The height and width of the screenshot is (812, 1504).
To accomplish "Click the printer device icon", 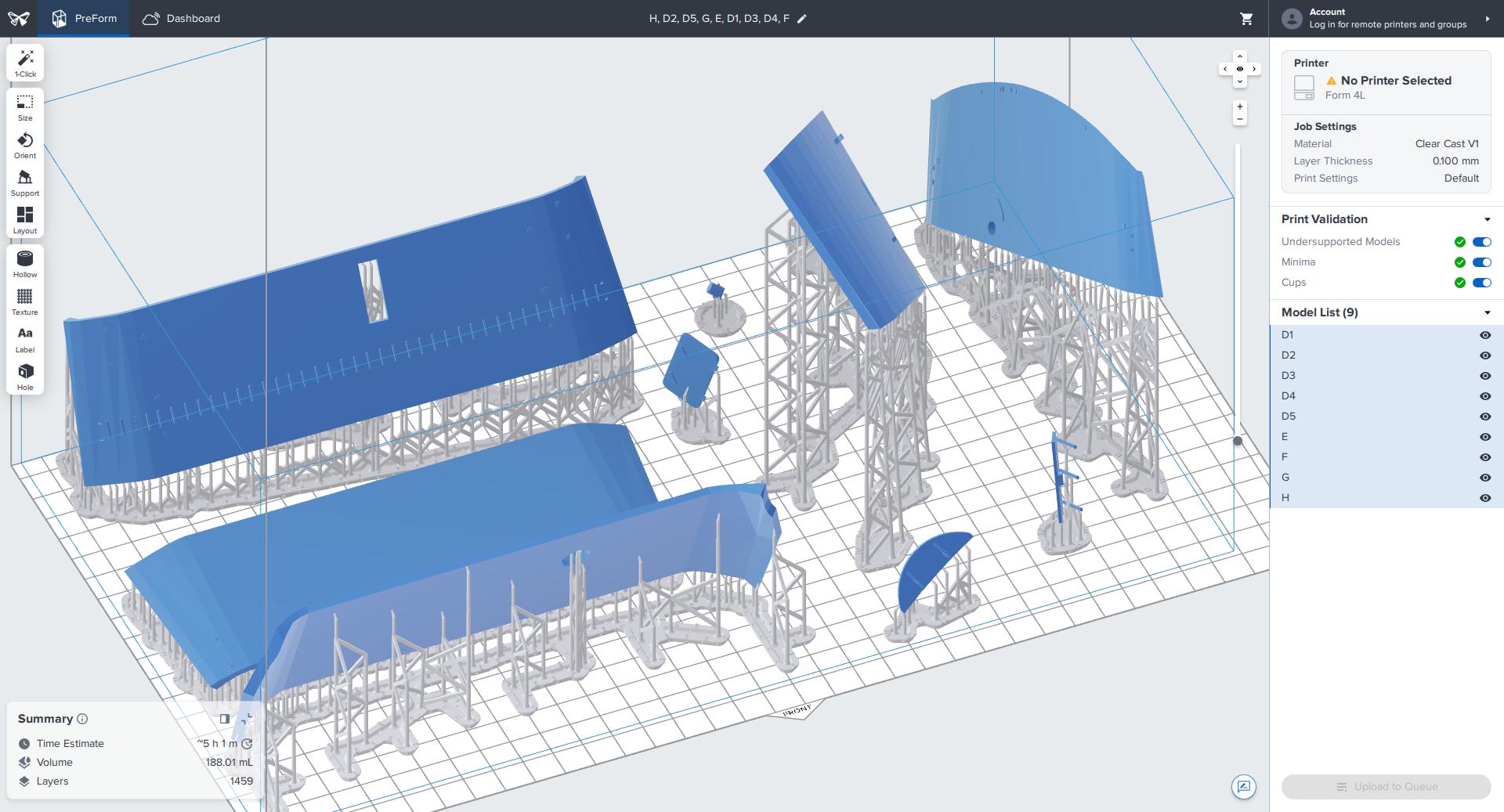I will pos(1304,88).
